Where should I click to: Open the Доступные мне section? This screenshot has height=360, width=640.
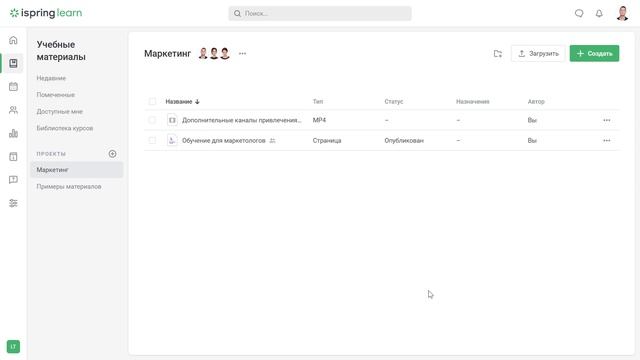tap(60, 111)
